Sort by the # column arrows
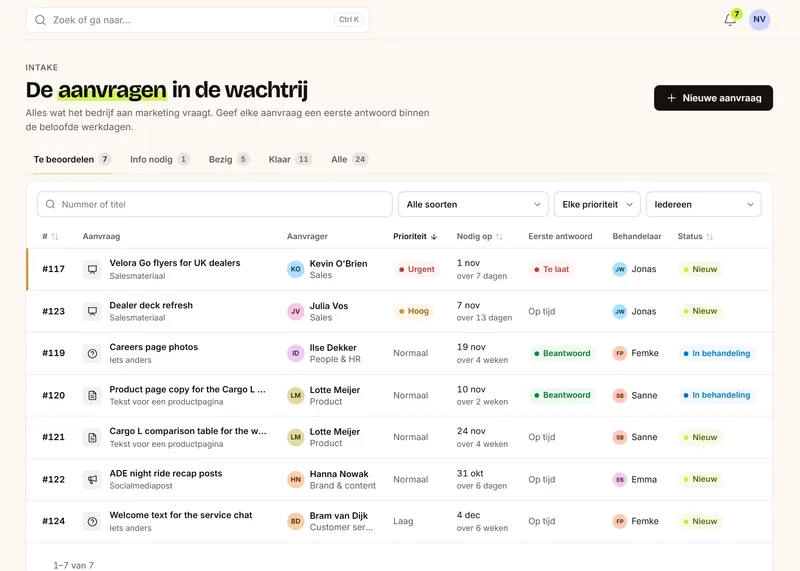800x571 pixels. 55,236
